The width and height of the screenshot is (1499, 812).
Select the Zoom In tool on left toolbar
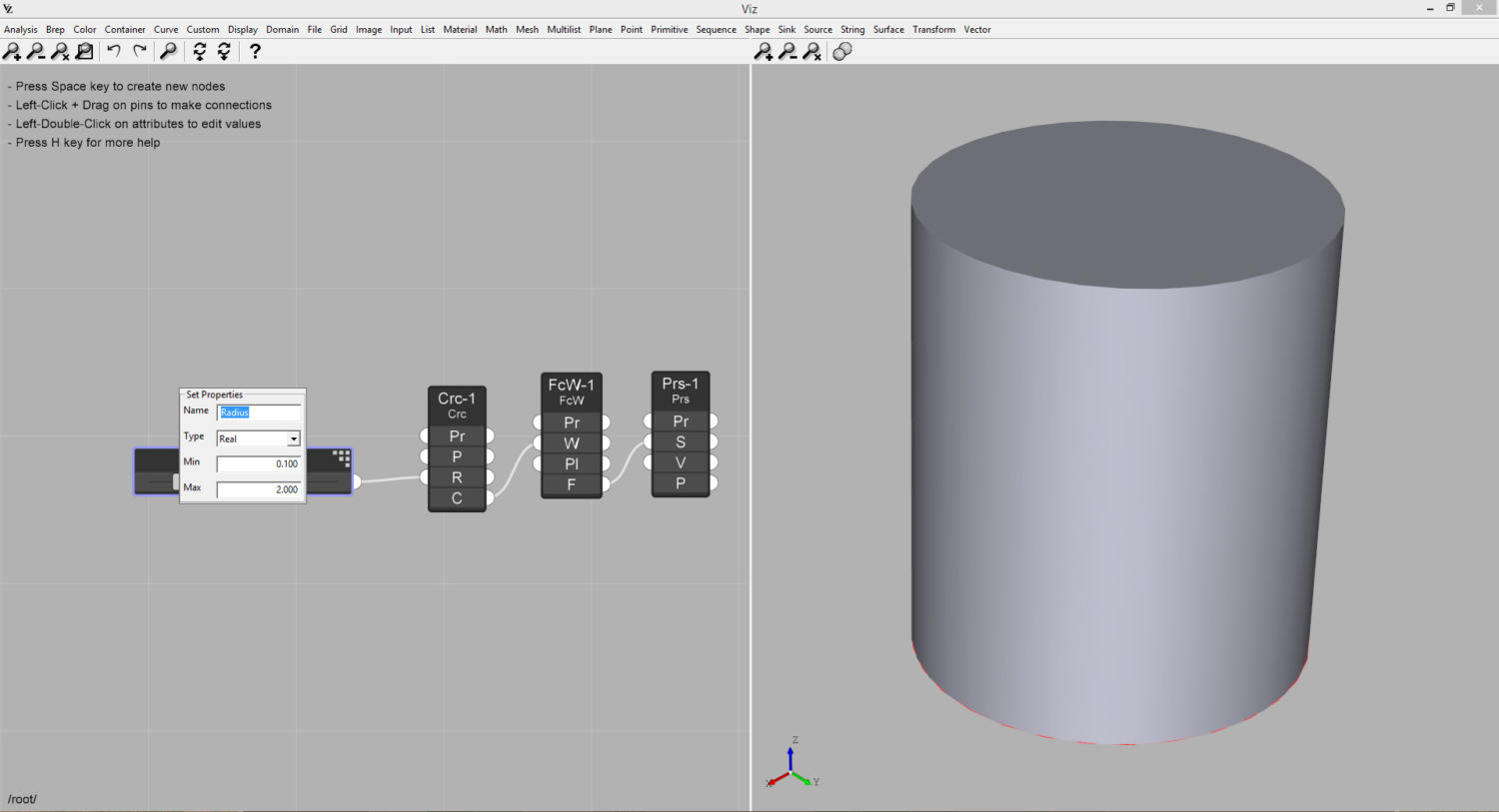(x=14, y=51)
